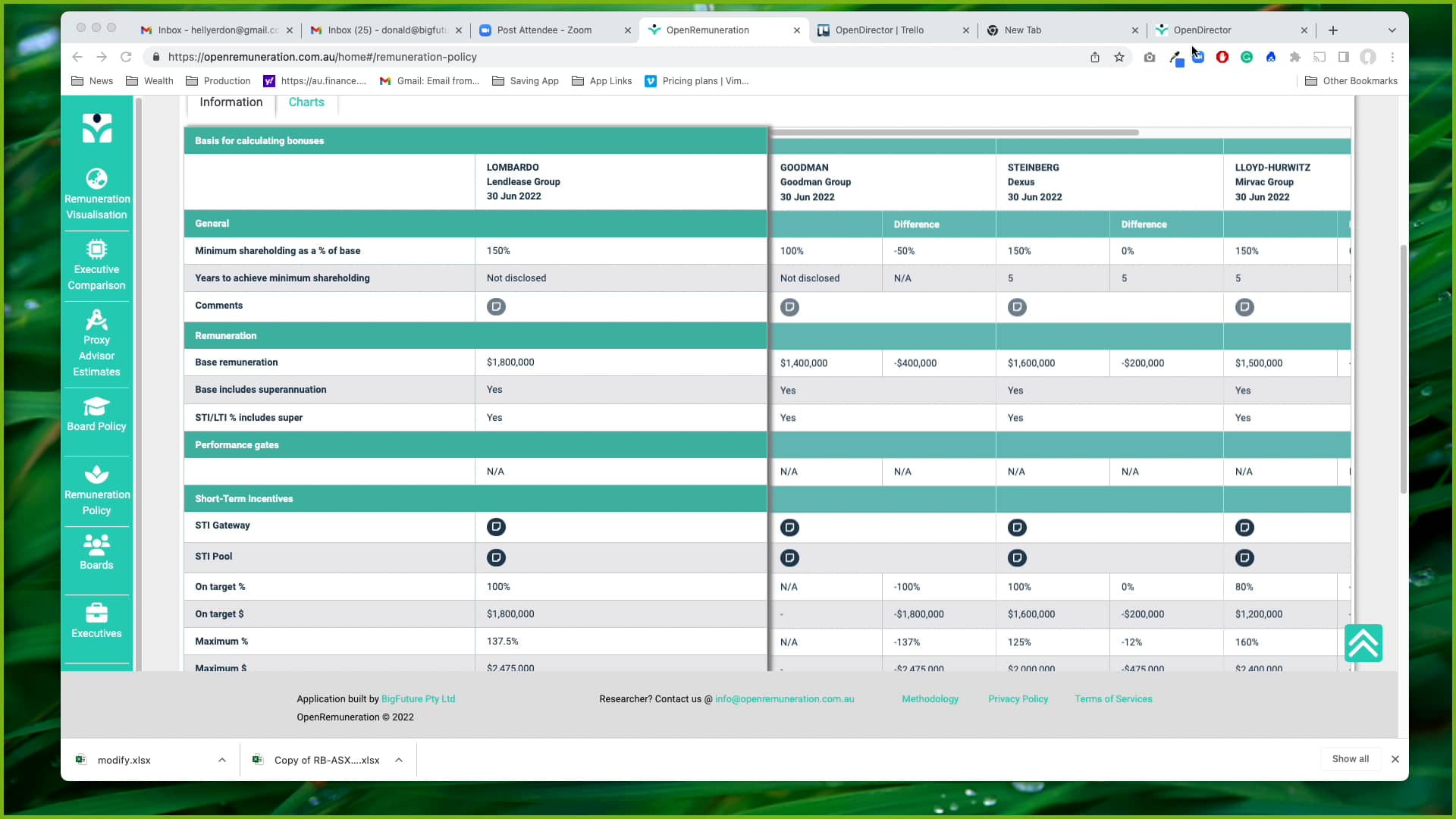Open Lombardo STI Pool note icon
Image resolution: width=1456 pixels, height=819 pixels.
(x=496, y=557)
